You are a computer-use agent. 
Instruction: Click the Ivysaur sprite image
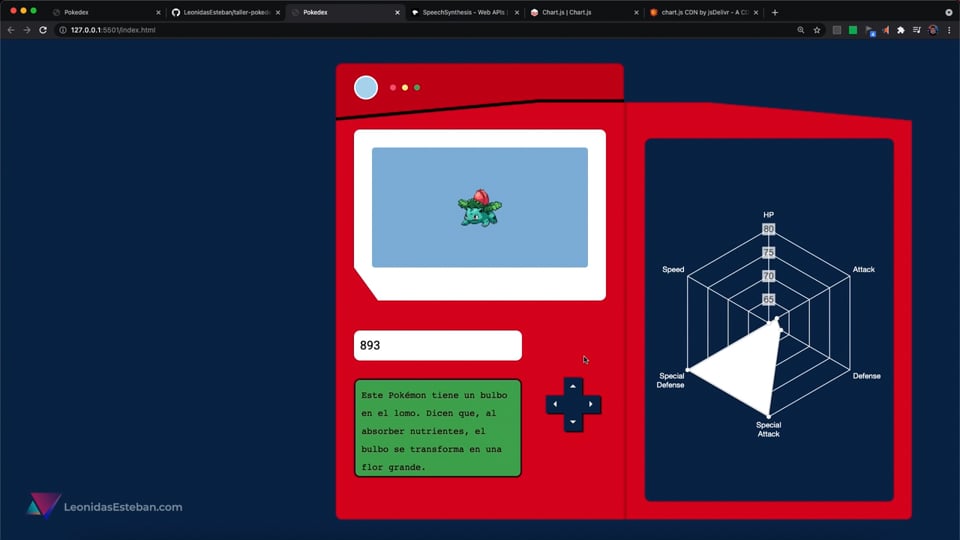click(x=480, y=207)
